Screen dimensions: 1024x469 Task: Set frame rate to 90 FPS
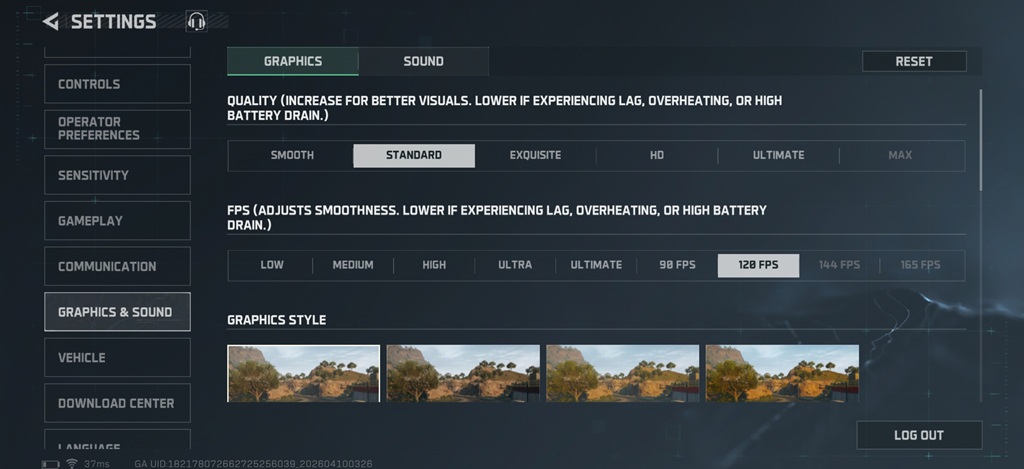[677, 265]
